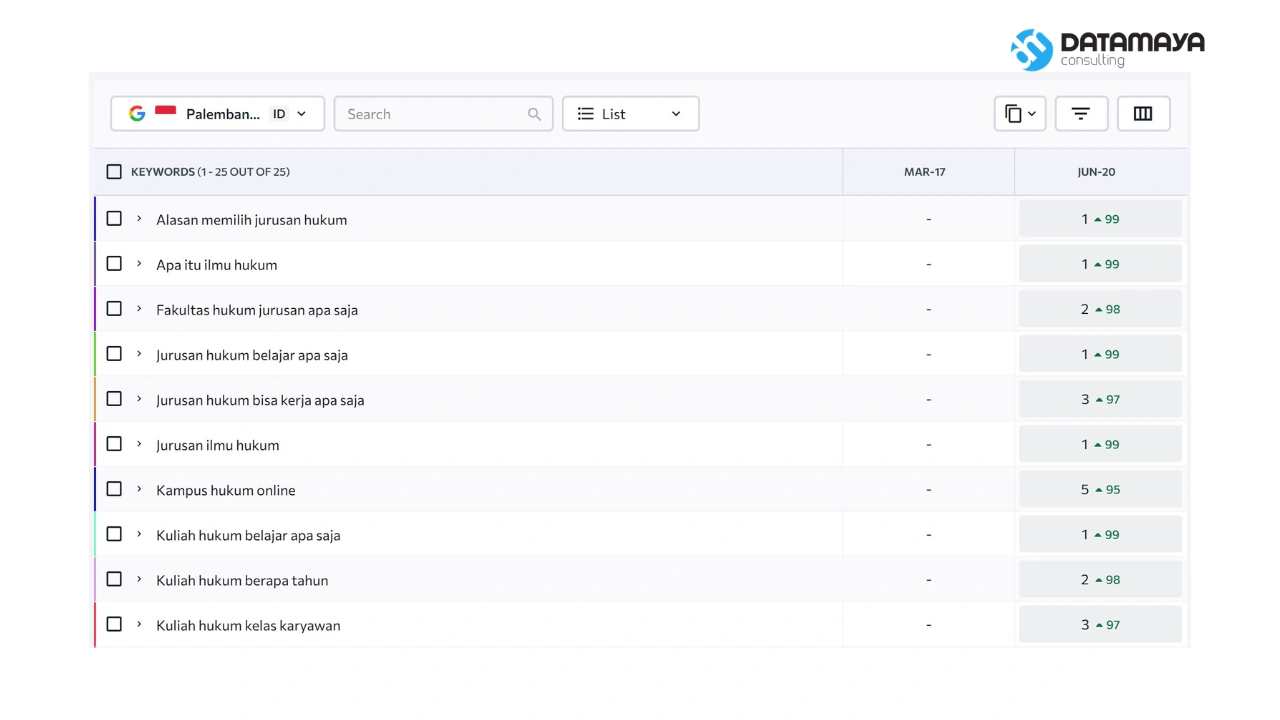Click the Datamaya consulting logo
1280x720 pixels.
1107,49
